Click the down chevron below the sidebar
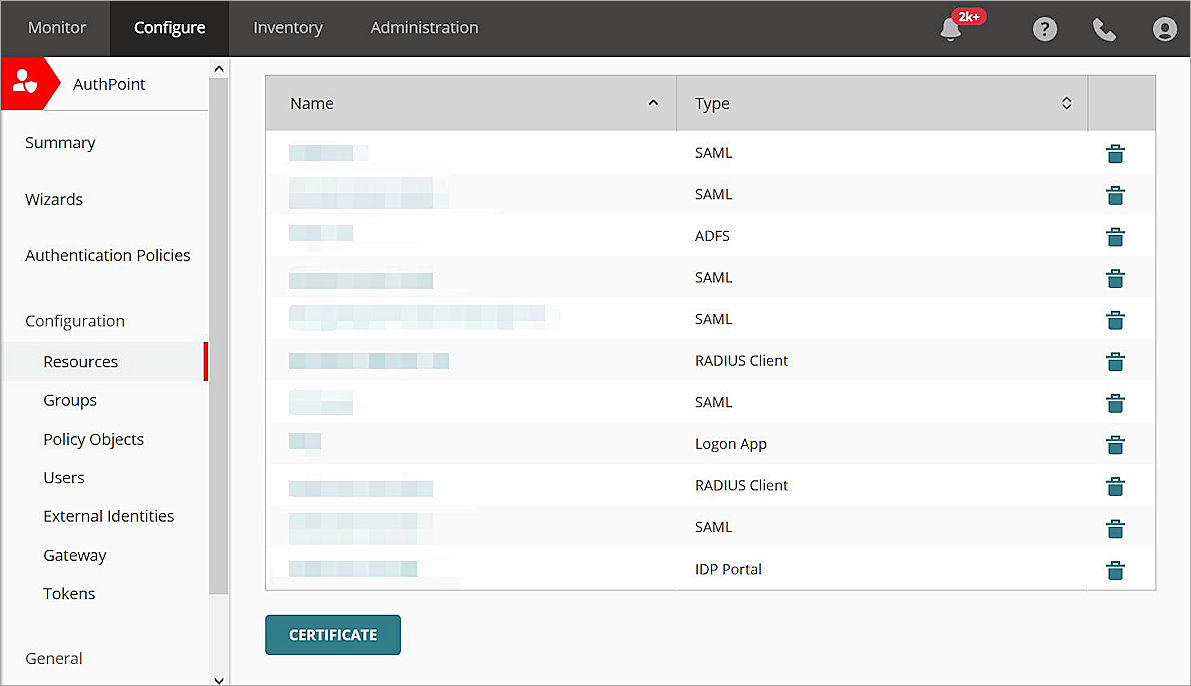The image size is (1191, 686). click(218, 679)
